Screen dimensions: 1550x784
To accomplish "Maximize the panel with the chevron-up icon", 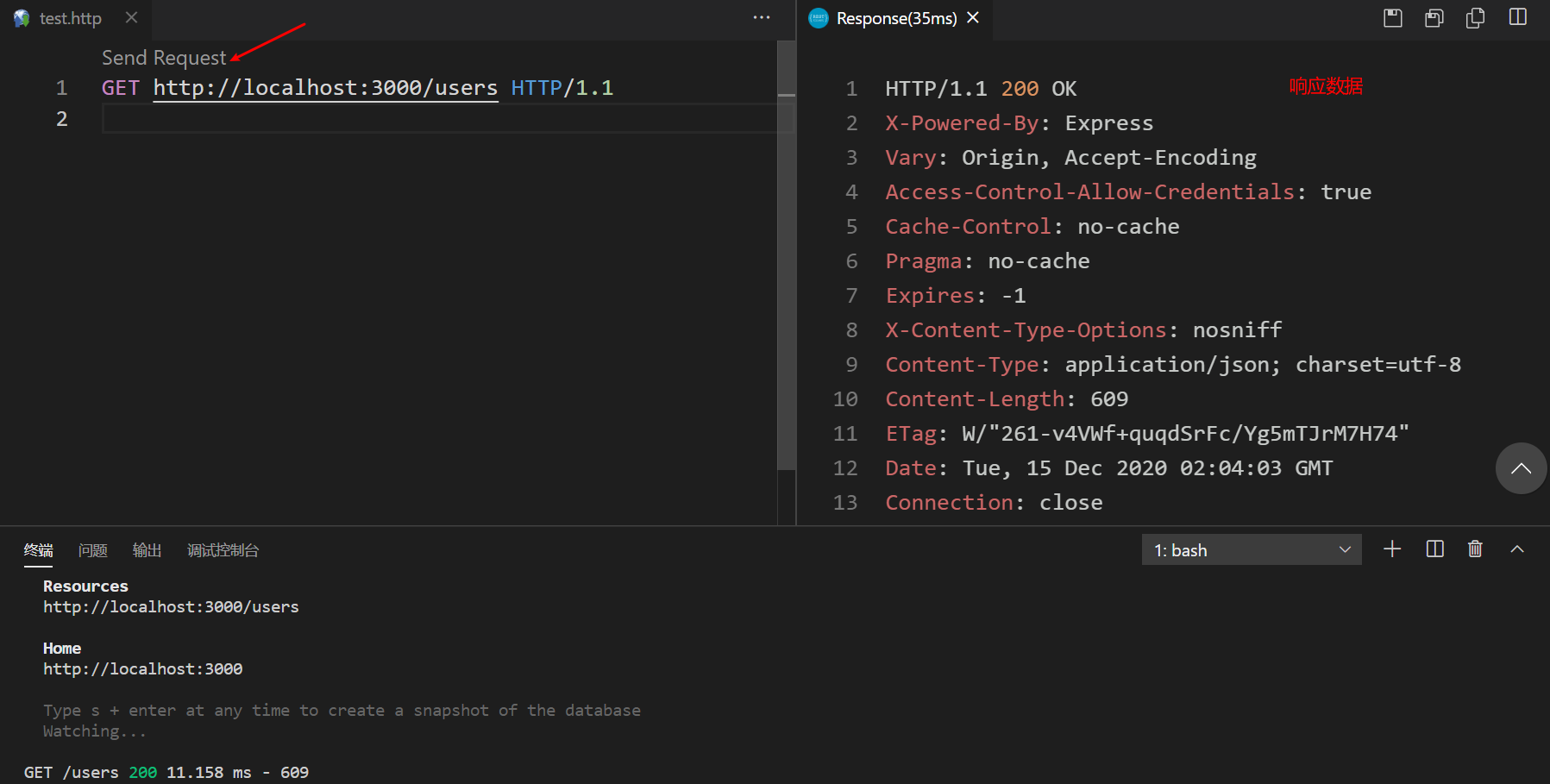I will [1517, 549].
